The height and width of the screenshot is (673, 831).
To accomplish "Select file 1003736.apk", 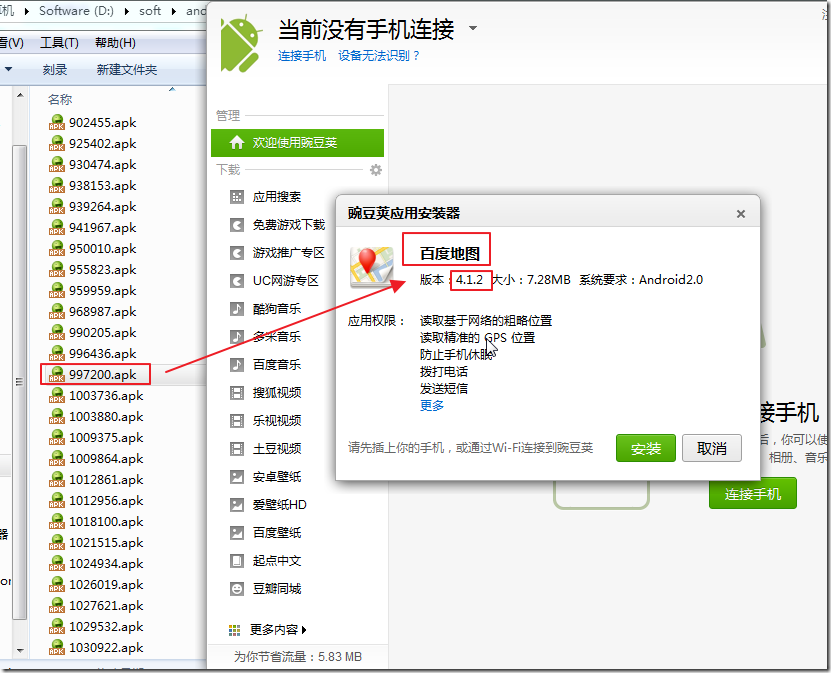I will tap(106, 396).
